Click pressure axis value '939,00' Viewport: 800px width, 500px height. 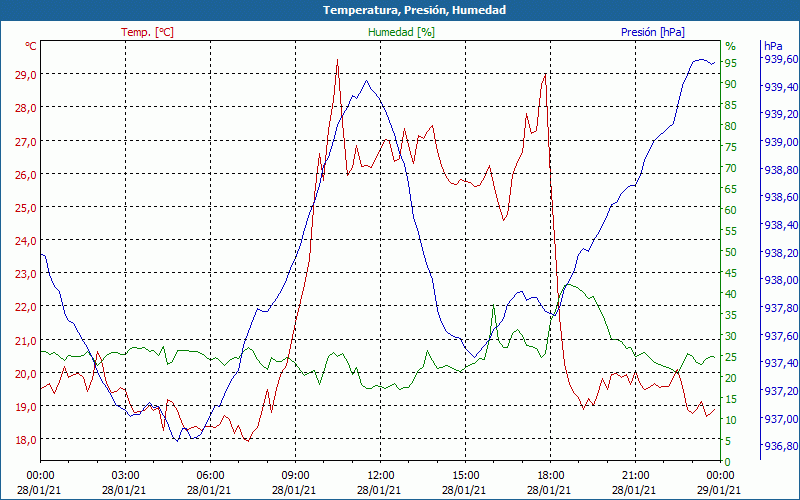pyautogui.click(x=781, y=141)
